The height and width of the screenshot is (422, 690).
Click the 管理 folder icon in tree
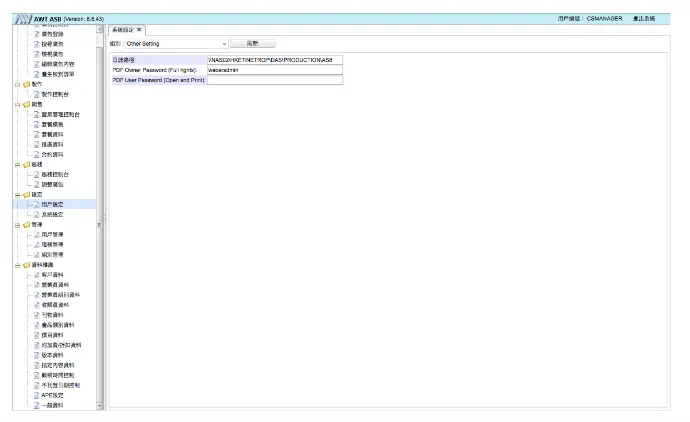point(25,224)
